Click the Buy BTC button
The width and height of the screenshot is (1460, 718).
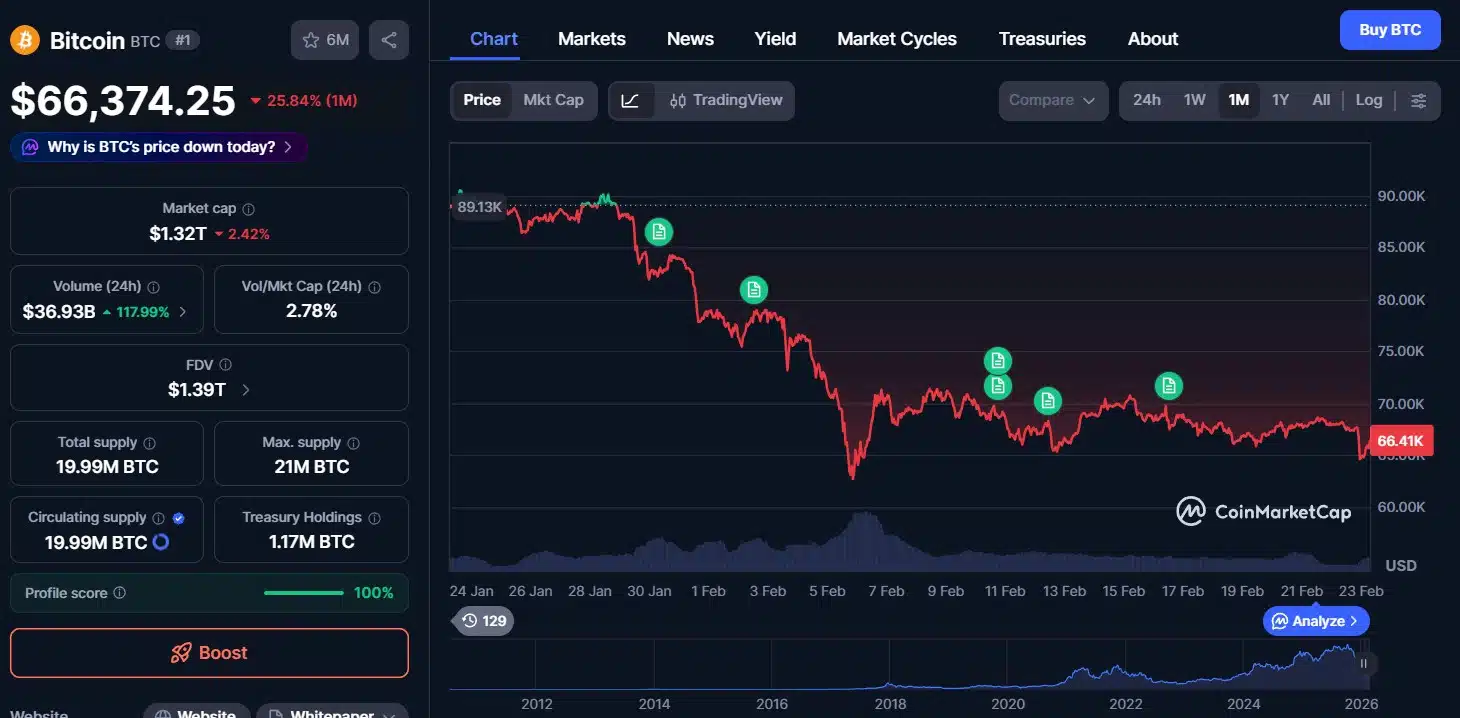[1389, 30]
